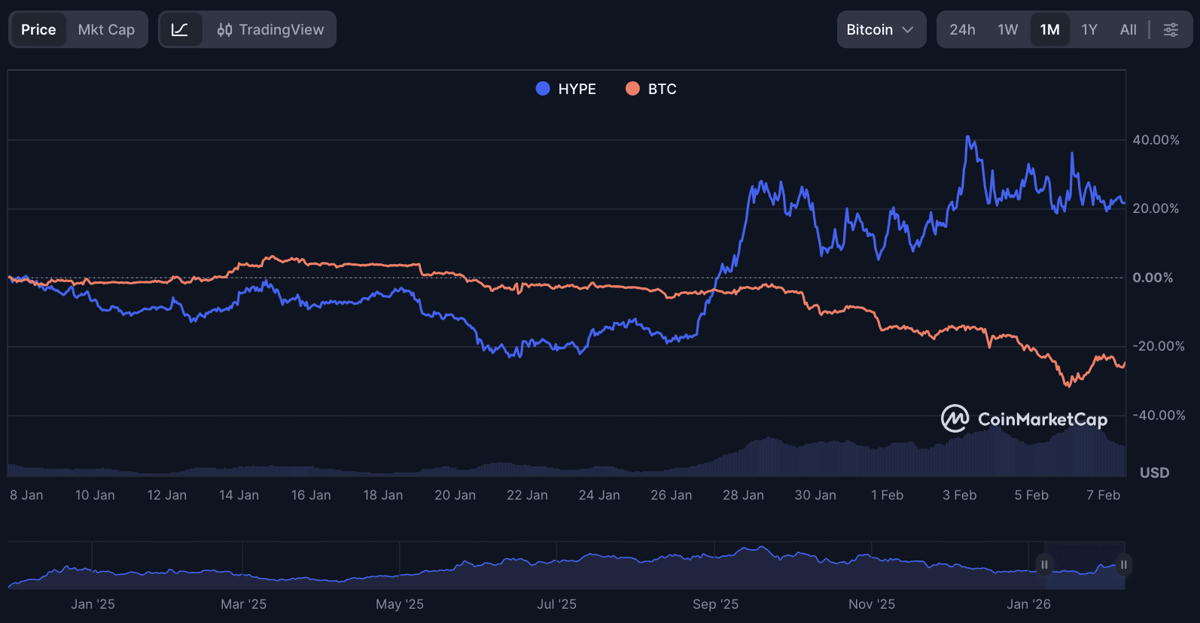
Task: Choose the 1Y time range
Action: pyautogui.click(x=1090, y=30)
